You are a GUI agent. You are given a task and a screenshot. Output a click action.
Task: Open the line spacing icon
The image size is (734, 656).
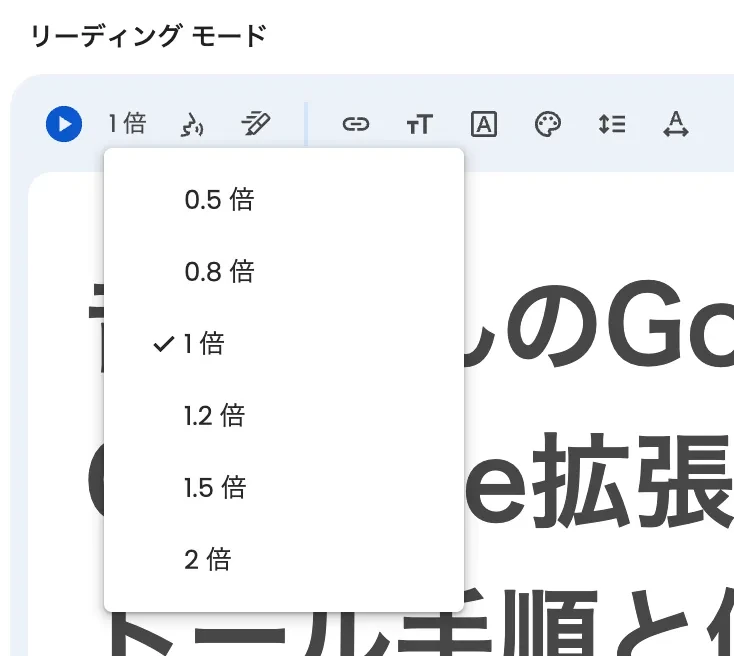612,125
